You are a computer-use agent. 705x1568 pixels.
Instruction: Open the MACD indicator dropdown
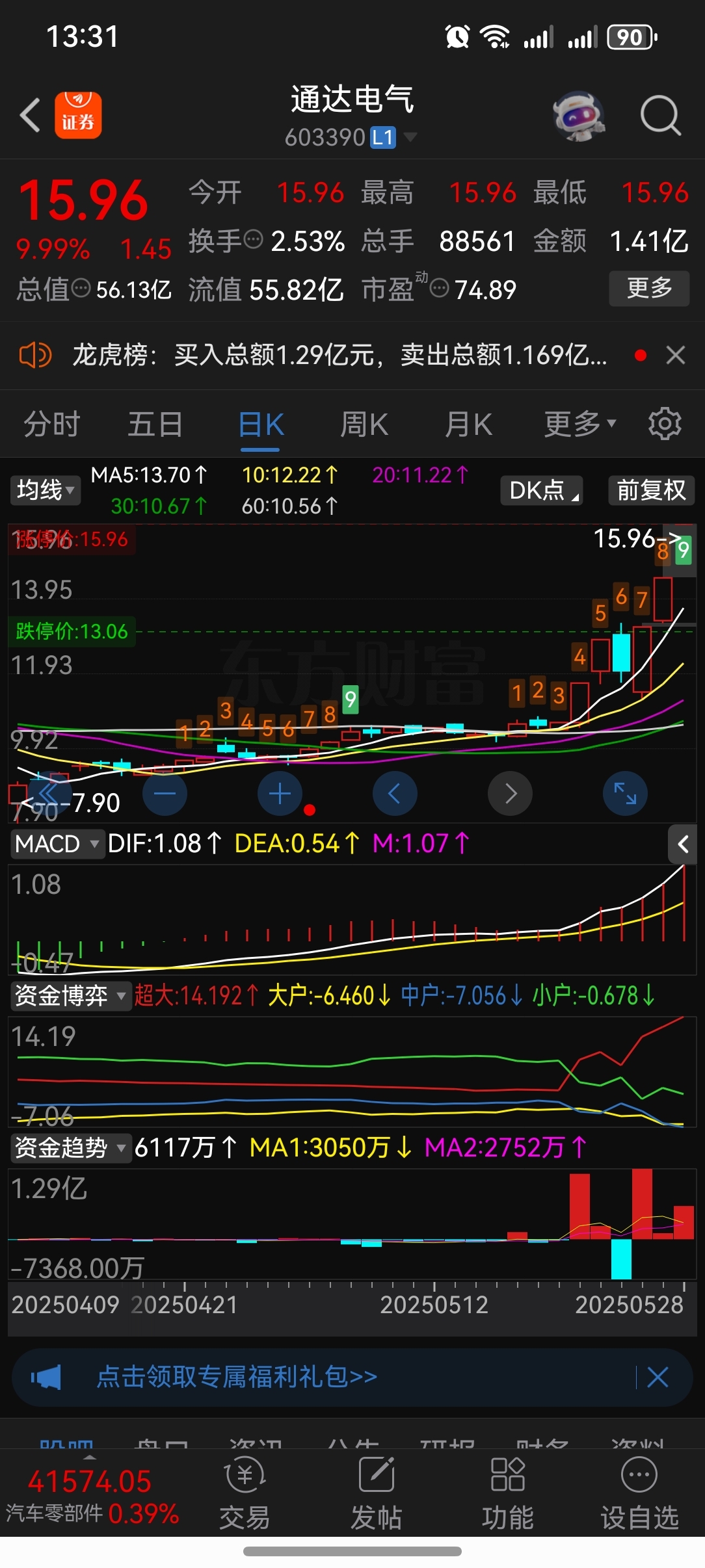pos(57,844)
